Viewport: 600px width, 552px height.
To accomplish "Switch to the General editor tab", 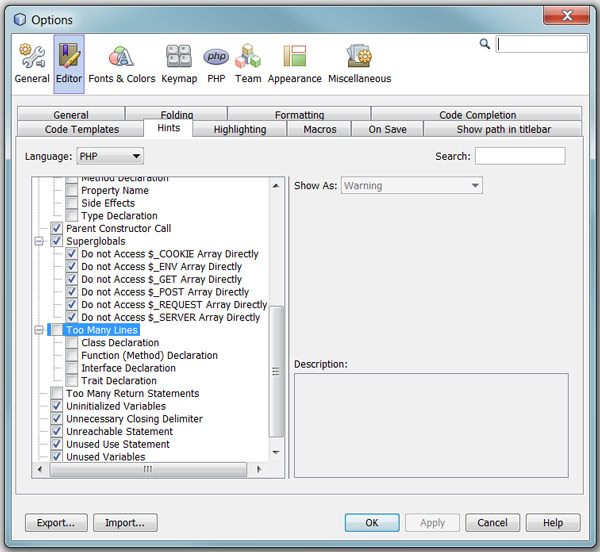I will tap(71, 115).
